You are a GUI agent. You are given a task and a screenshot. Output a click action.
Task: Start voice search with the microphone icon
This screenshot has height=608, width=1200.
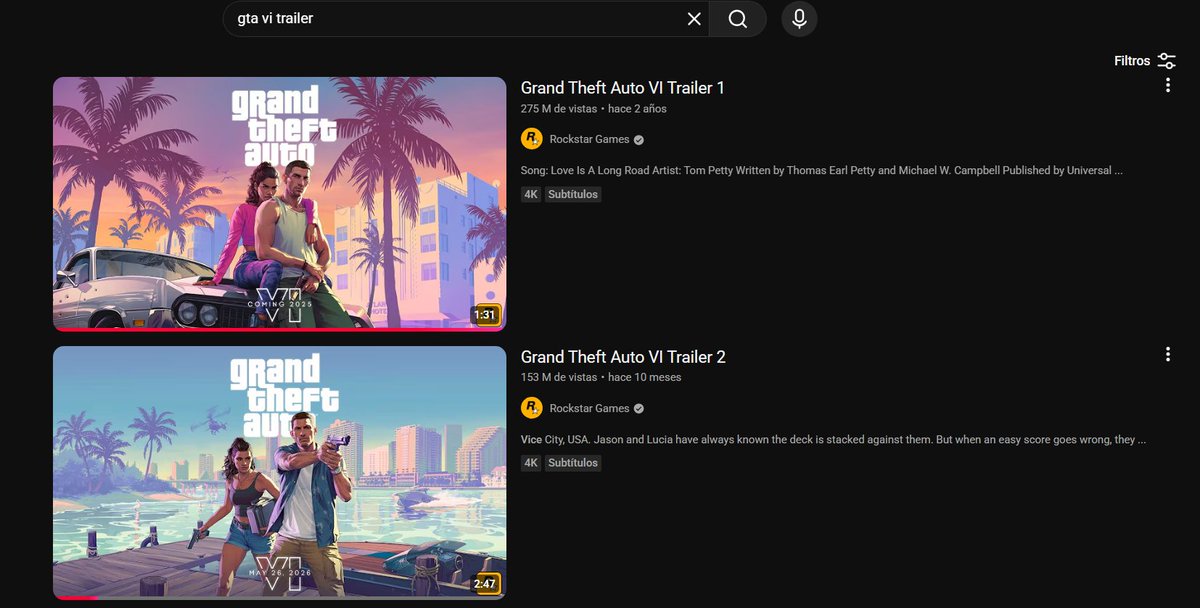(800, 19)
